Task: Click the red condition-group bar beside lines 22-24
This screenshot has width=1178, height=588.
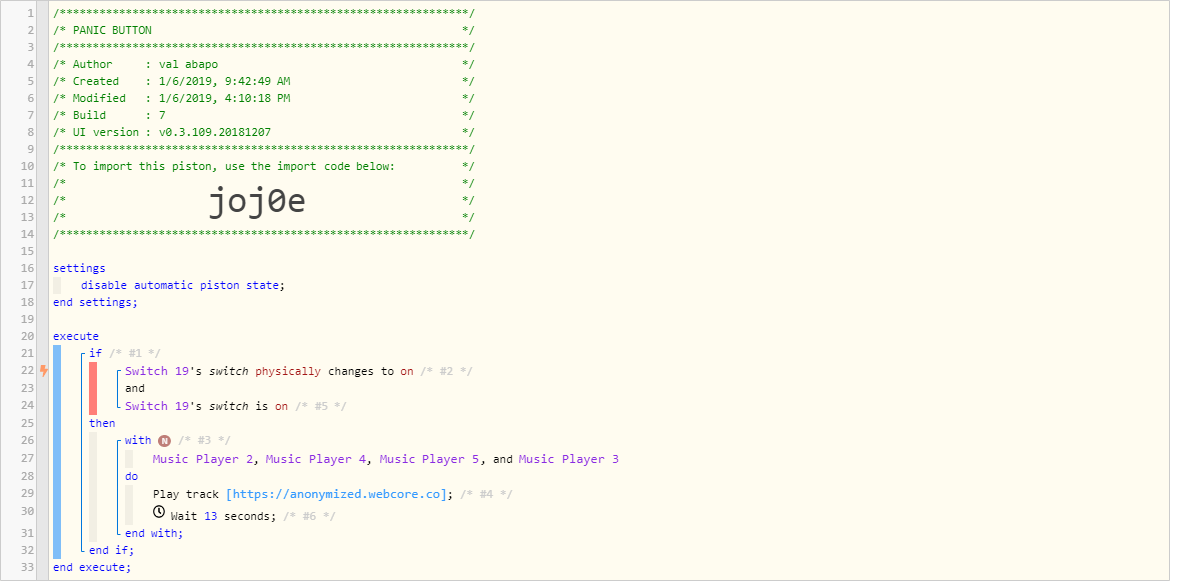Action: pyautogui.click(x=93, y=388)
